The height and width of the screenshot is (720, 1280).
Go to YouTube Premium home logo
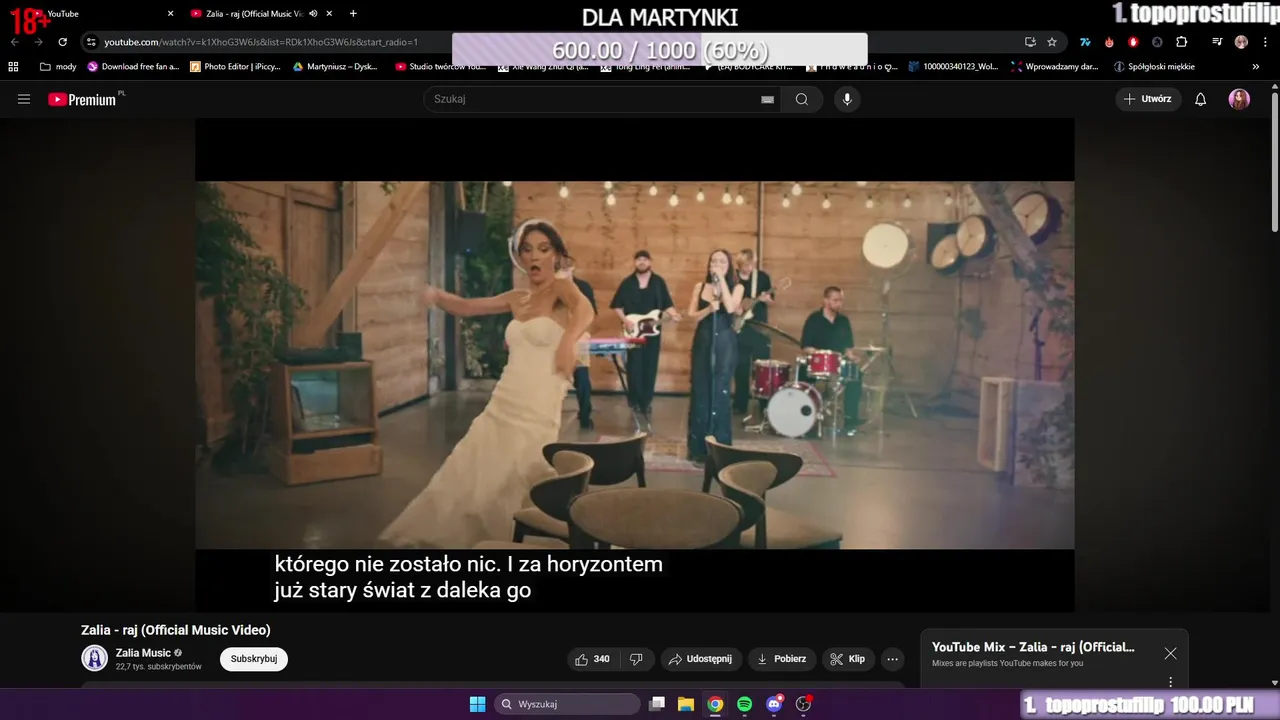pyautogui.click(x=84, y=99)
